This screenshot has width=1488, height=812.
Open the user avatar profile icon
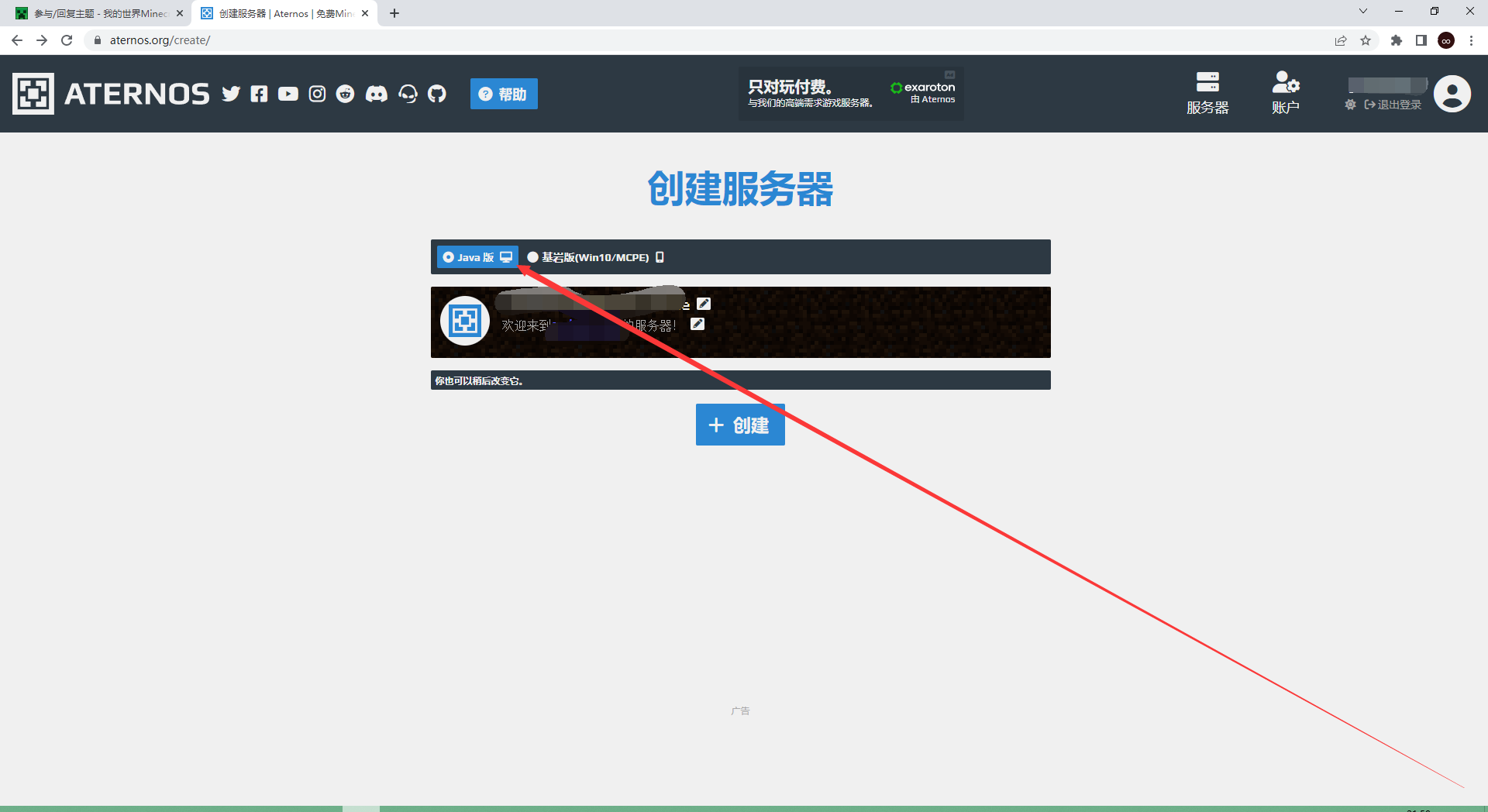pyautogui.click(x=1452, y=94)
